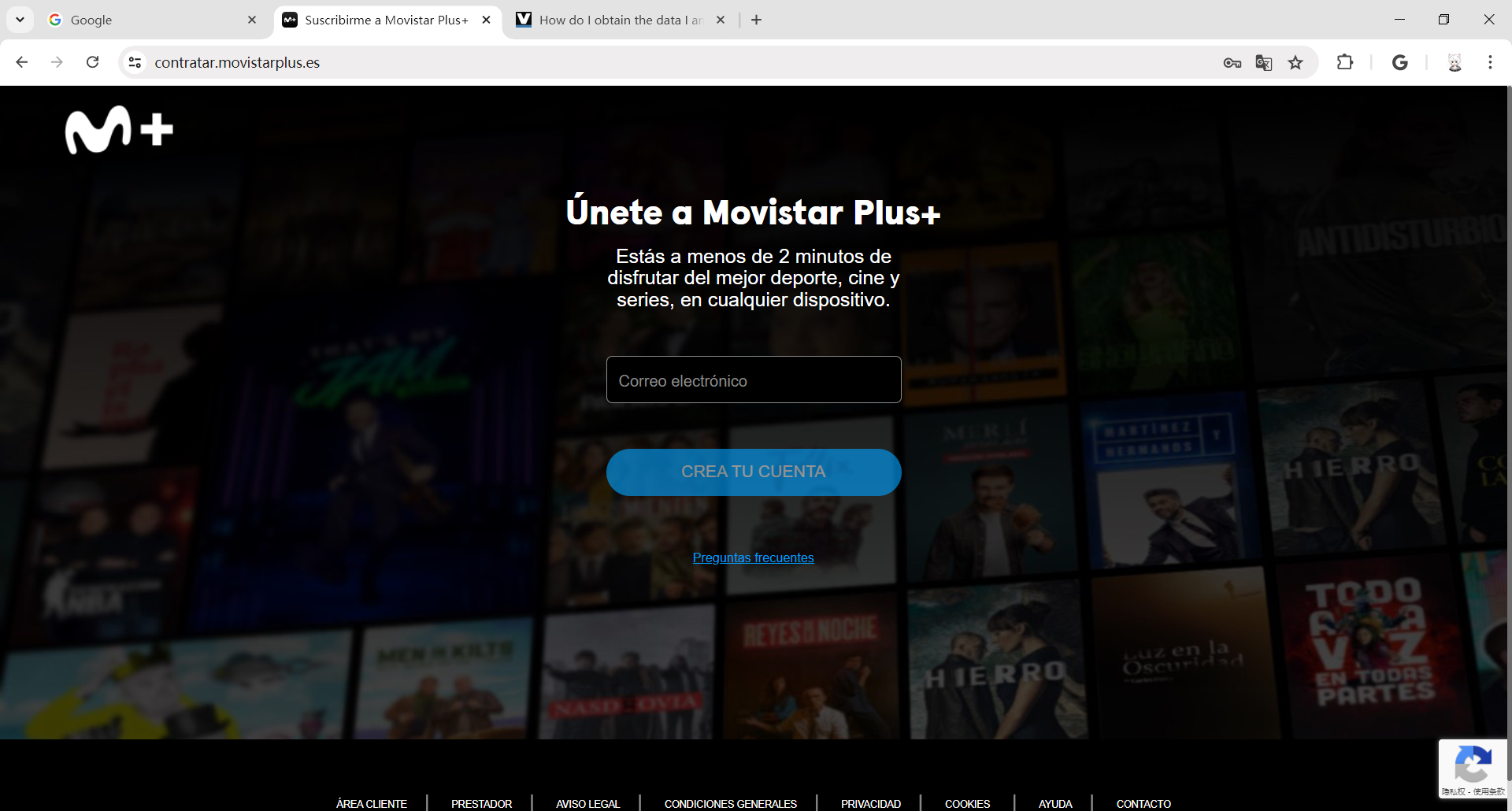Click the Google account G icon
This screenshot has height=811, width=1512.
[1400, 62]
